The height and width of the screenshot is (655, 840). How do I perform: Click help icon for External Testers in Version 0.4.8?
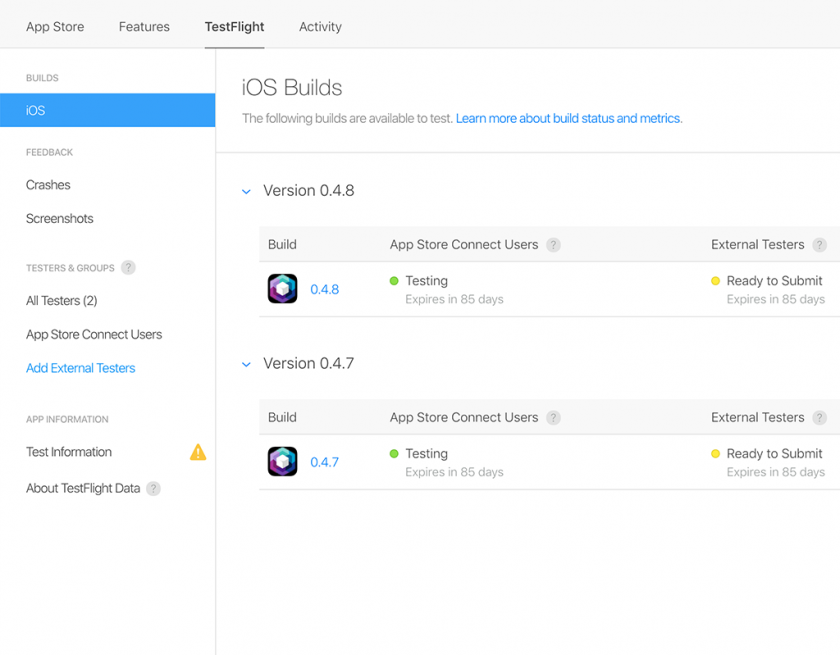pyautogui.click(x=819, y=245)
